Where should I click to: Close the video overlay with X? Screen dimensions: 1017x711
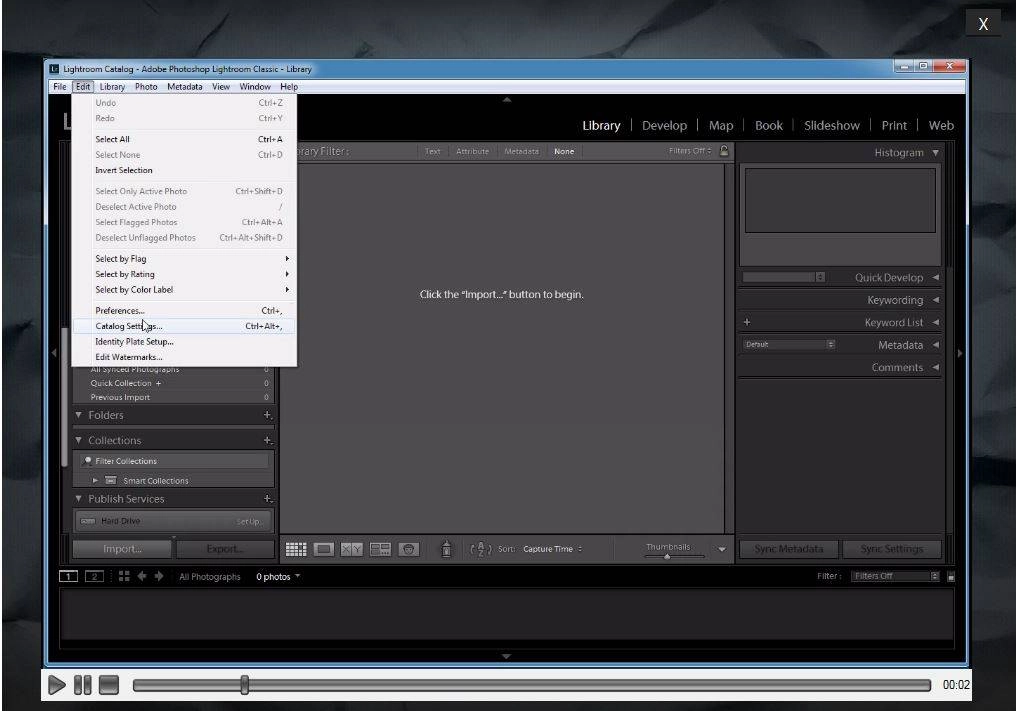[983, 24]
